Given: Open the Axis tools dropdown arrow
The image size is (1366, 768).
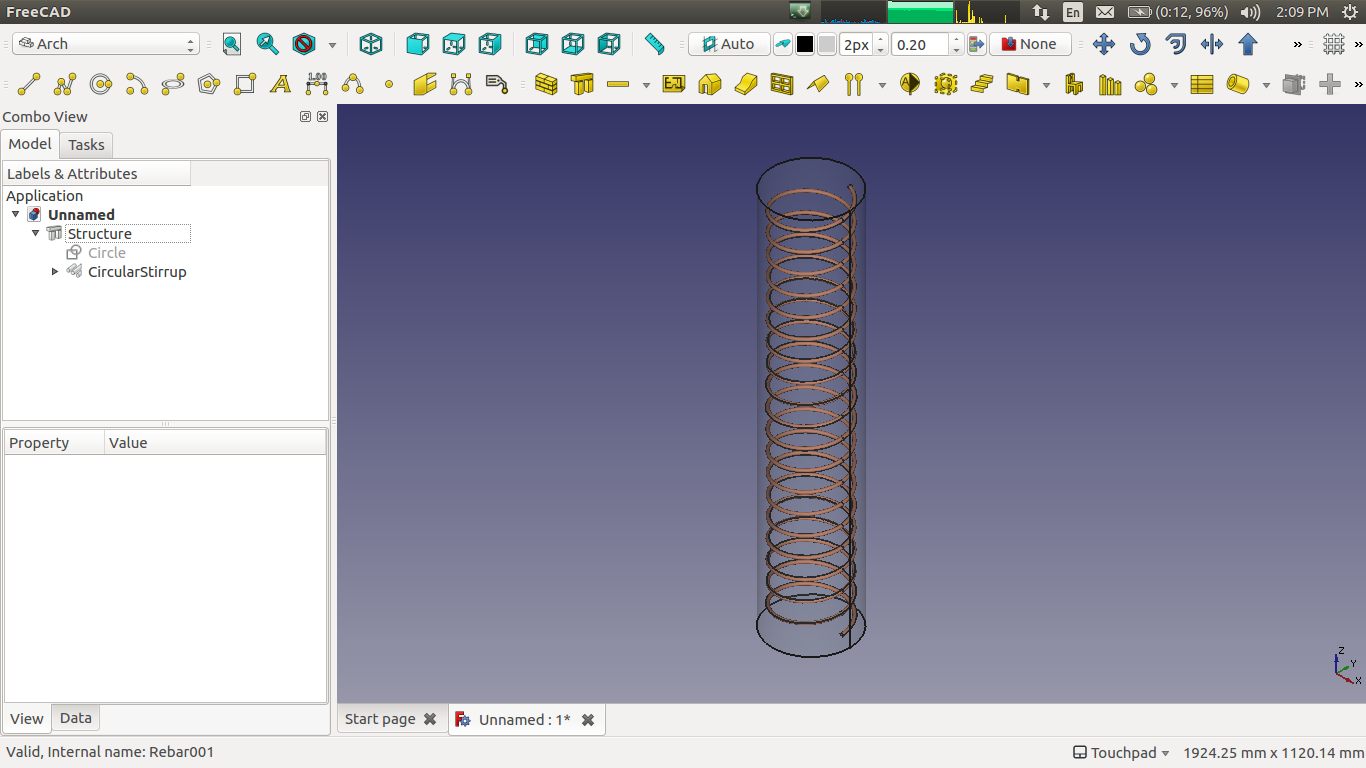Looking at the screenshot, I should click(x=882, y=84).
